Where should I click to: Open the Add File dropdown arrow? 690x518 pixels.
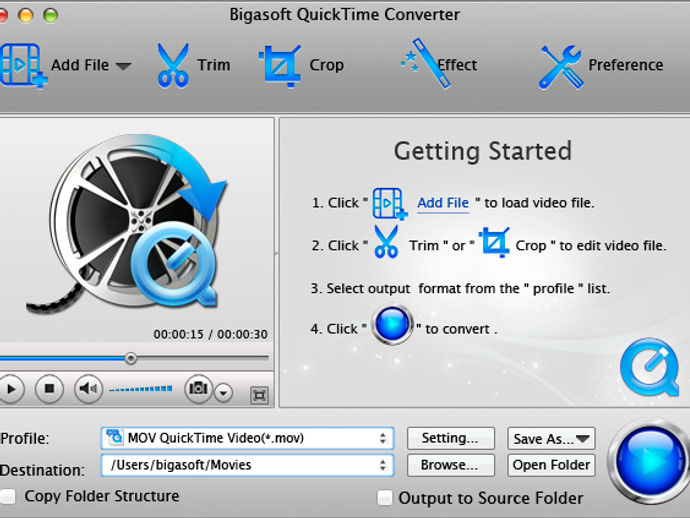click(x=124, y=66)
